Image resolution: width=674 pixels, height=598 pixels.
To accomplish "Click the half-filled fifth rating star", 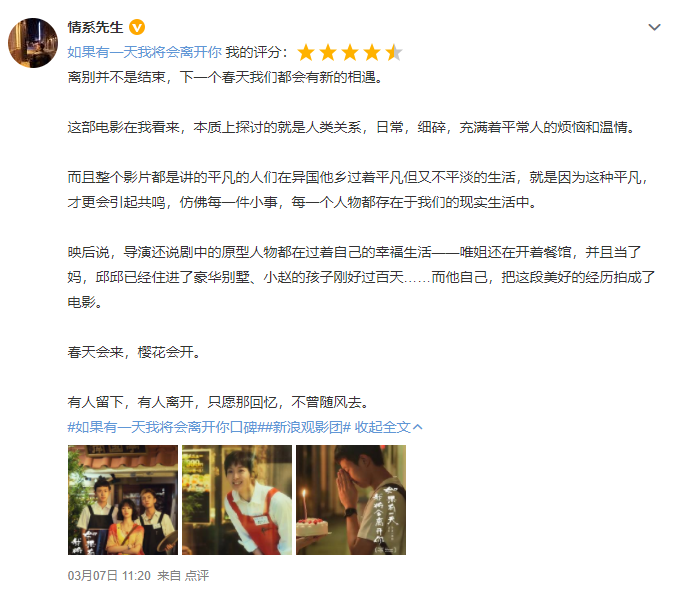I will pos(394,52).
